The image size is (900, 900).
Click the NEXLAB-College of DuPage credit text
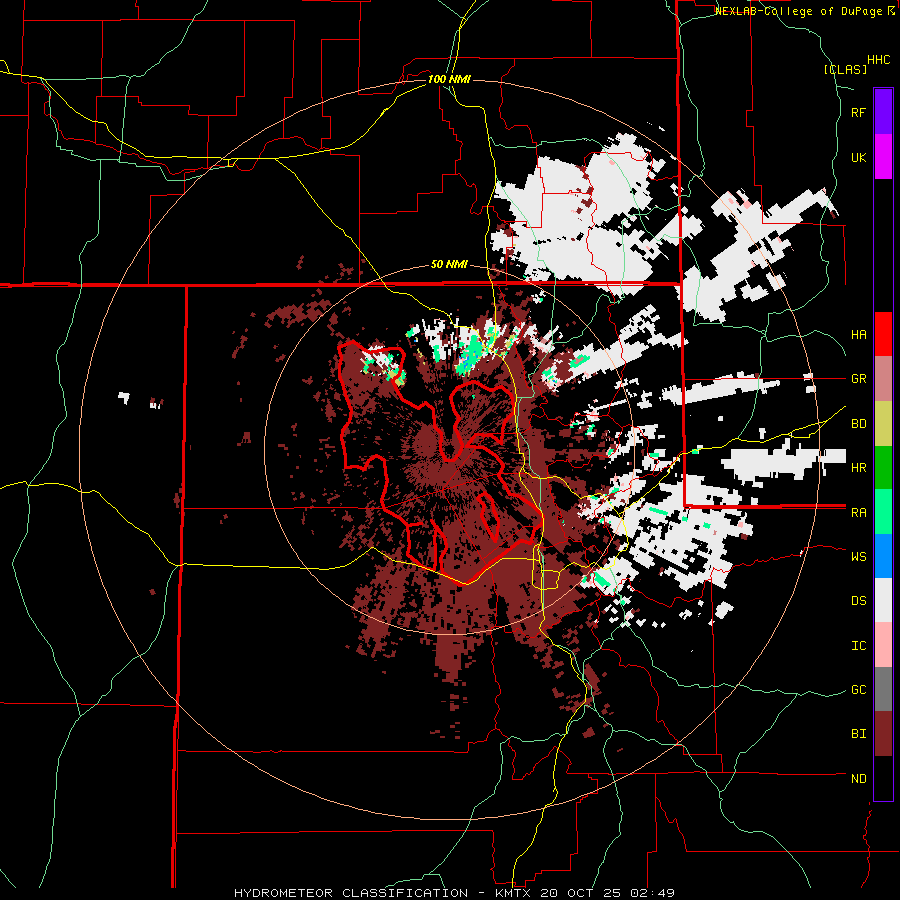point(805,11)
